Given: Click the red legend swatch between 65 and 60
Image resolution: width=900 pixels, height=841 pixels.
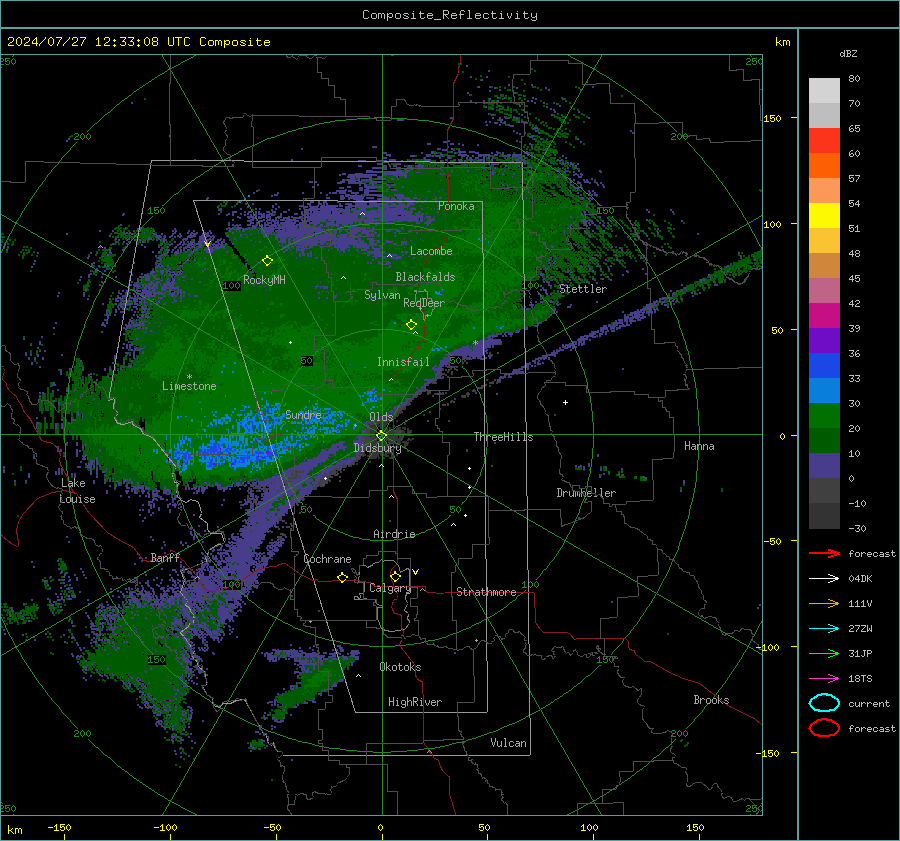Looking at the screenshot, I should 824,141.
